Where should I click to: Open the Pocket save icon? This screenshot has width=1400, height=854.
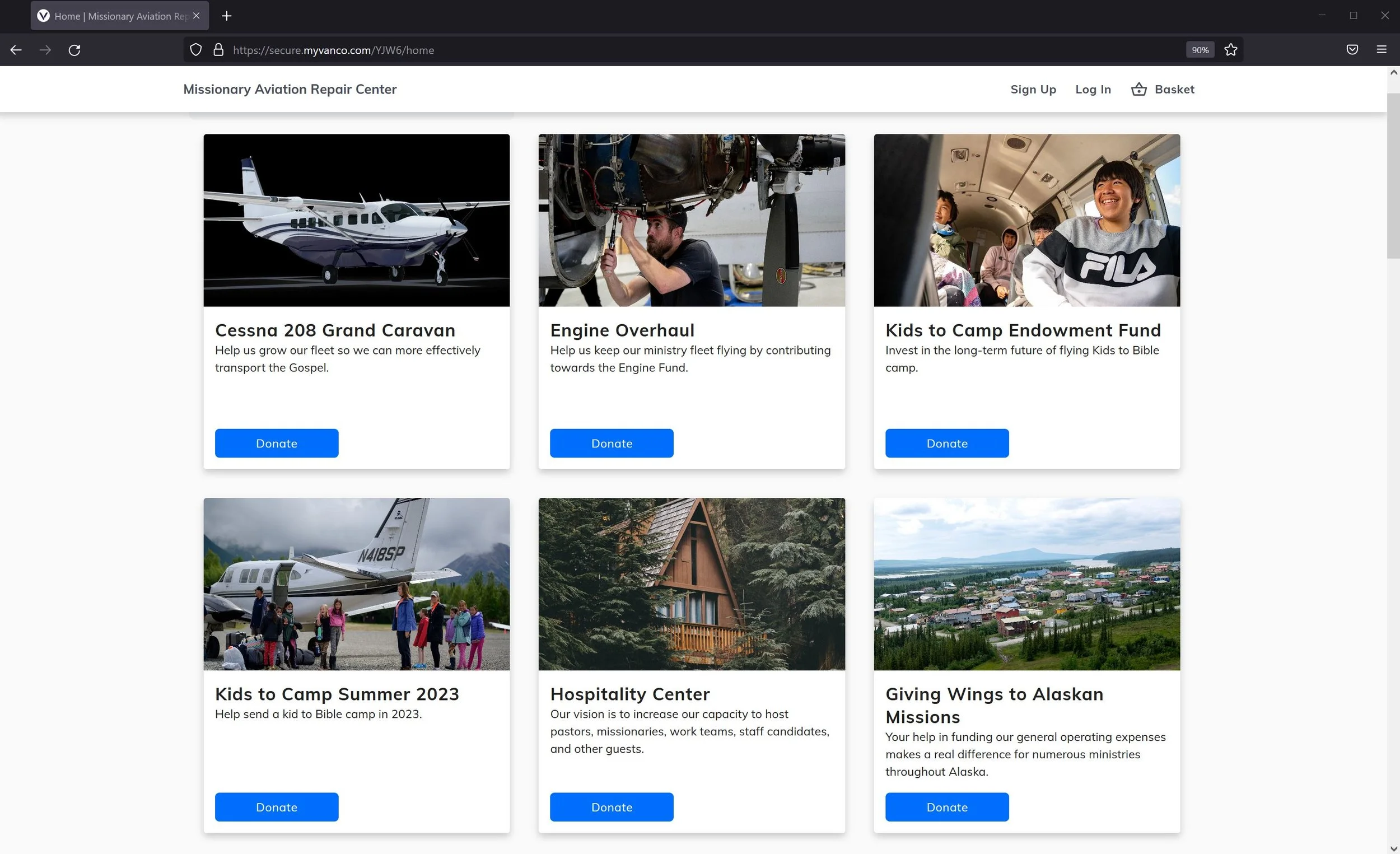pyautogui.click(x=1352, y=50)
